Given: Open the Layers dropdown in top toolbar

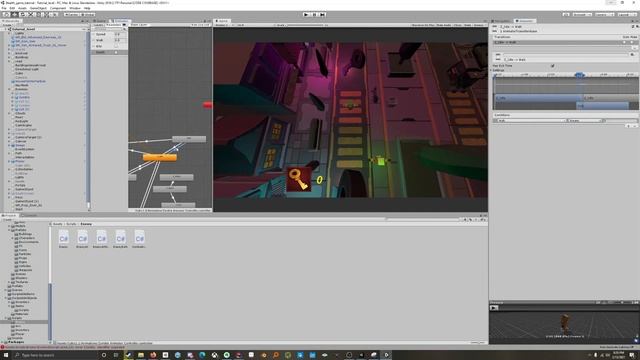Looking at the screenshot, I should pos(604,14).
